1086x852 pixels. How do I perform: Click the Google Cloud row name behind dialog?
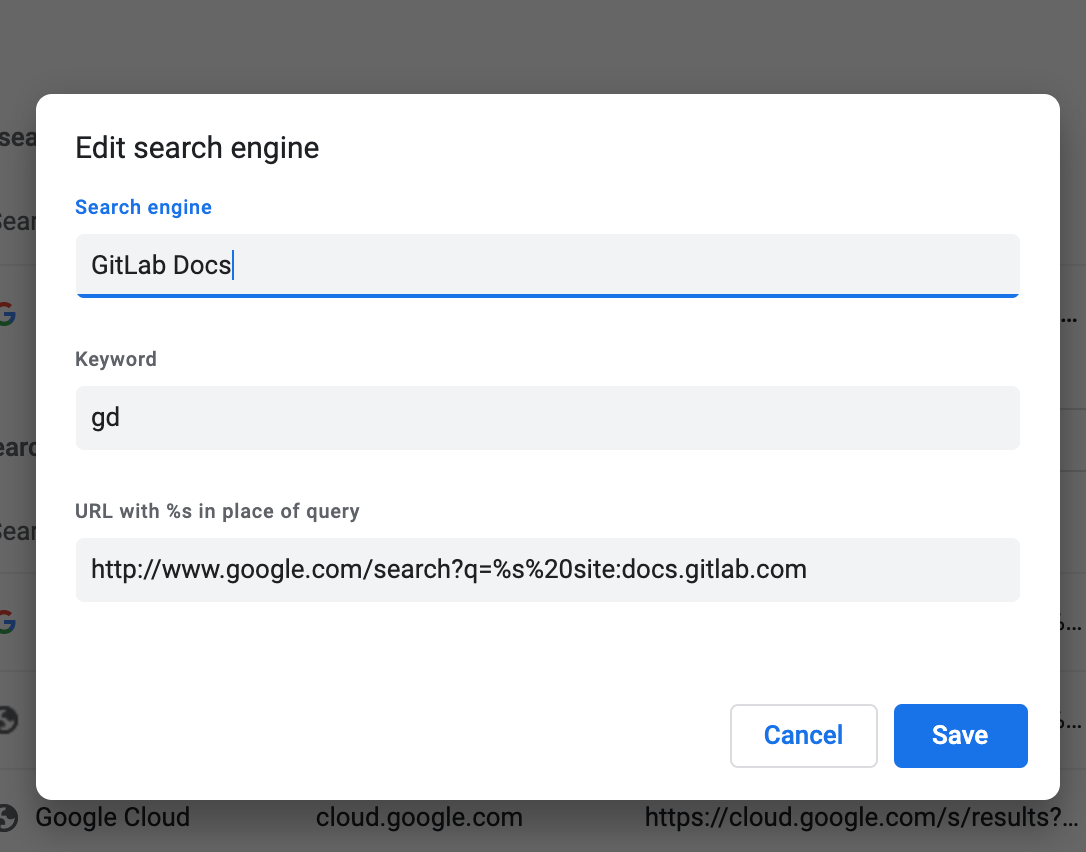[x=112, y=817]
